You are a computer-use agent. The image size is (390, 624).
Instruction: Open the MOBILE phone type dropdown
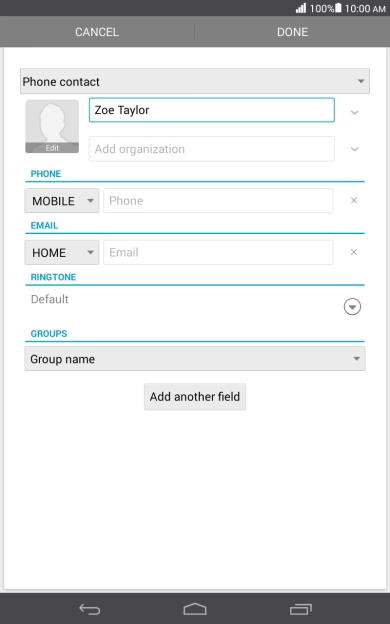pyautogui.click(x=62, y=201)
